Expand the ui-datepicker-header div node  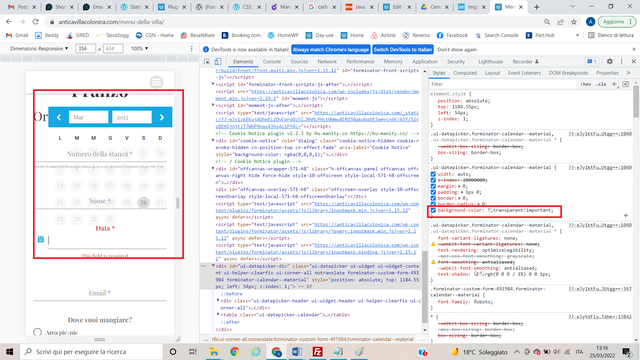point(218,300)
